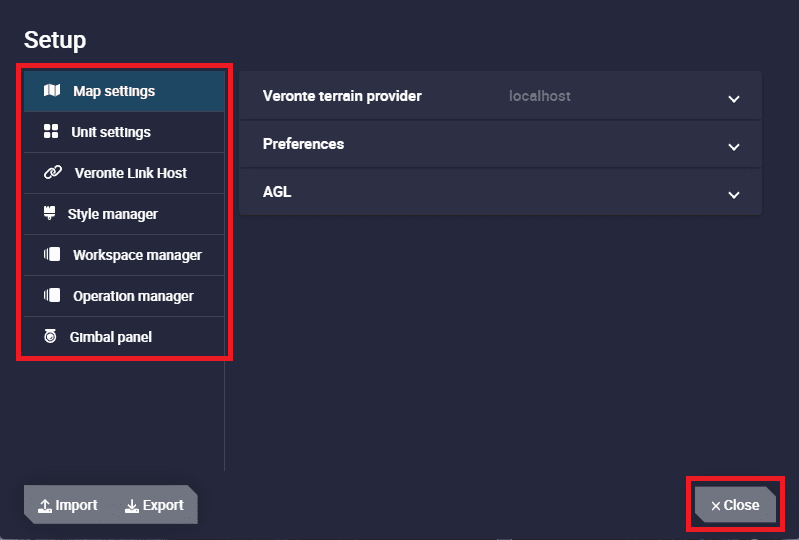The image size is (799, 540).
Task: Click the four-squares Unit settings icon
Action: 51,131
